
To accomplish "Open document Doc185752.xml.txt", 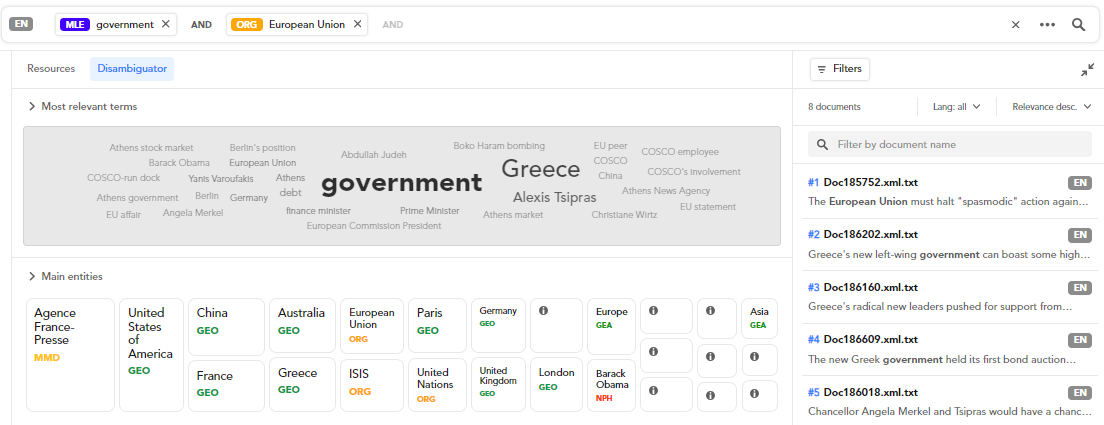I will point(862,182).
